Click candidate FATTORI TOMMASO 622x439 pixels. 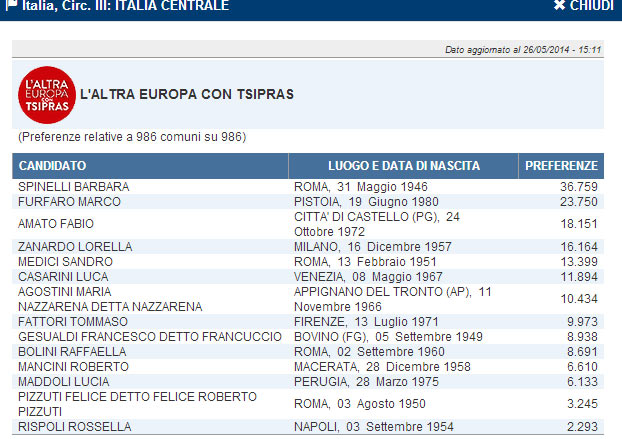(x=59, y=322)
